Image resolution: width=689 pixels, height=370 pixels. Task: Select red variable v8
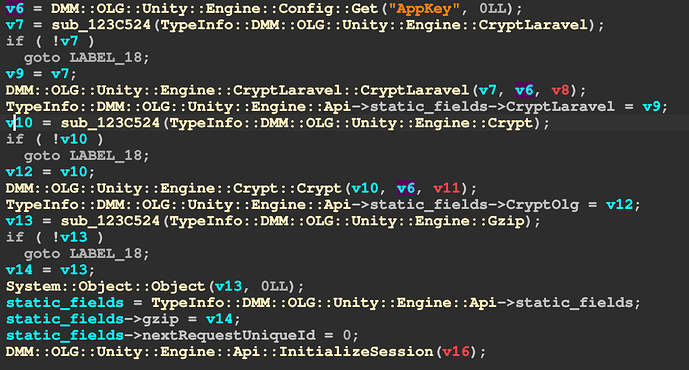tap(561, 90)
